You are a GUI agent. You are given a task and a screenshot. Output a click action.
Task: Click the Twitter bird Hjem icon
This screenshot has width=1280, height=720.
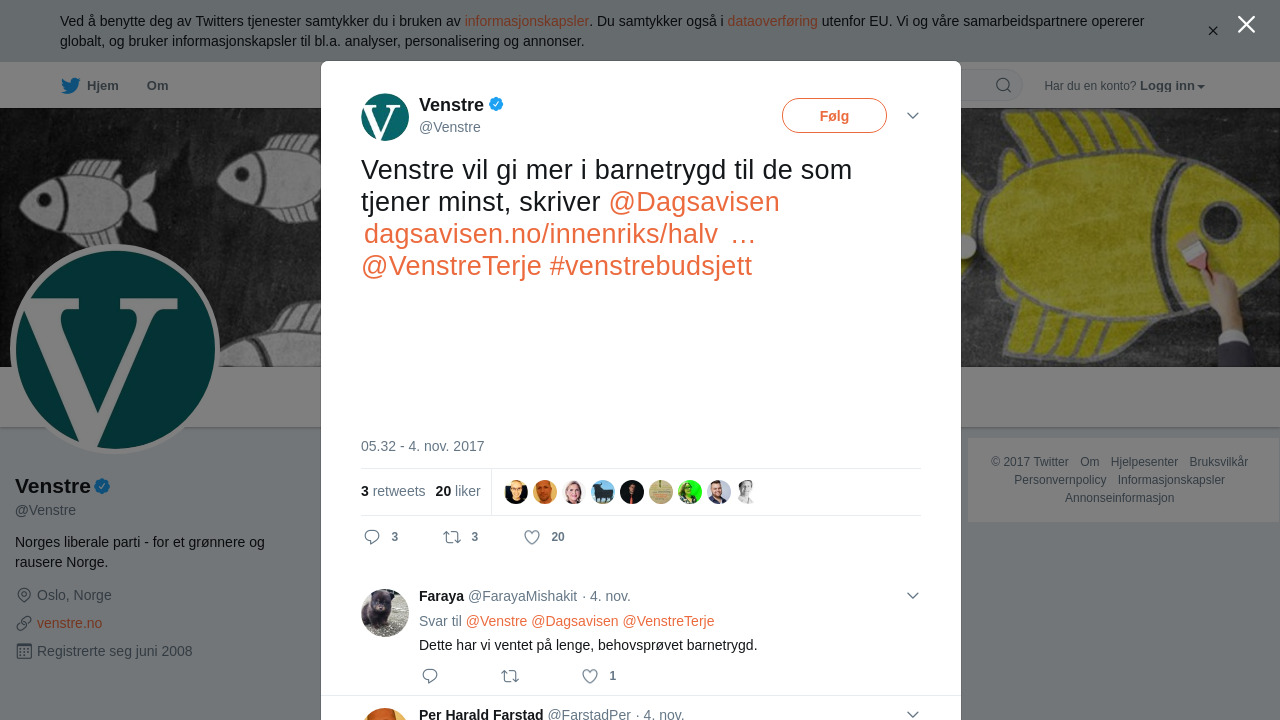70,85
